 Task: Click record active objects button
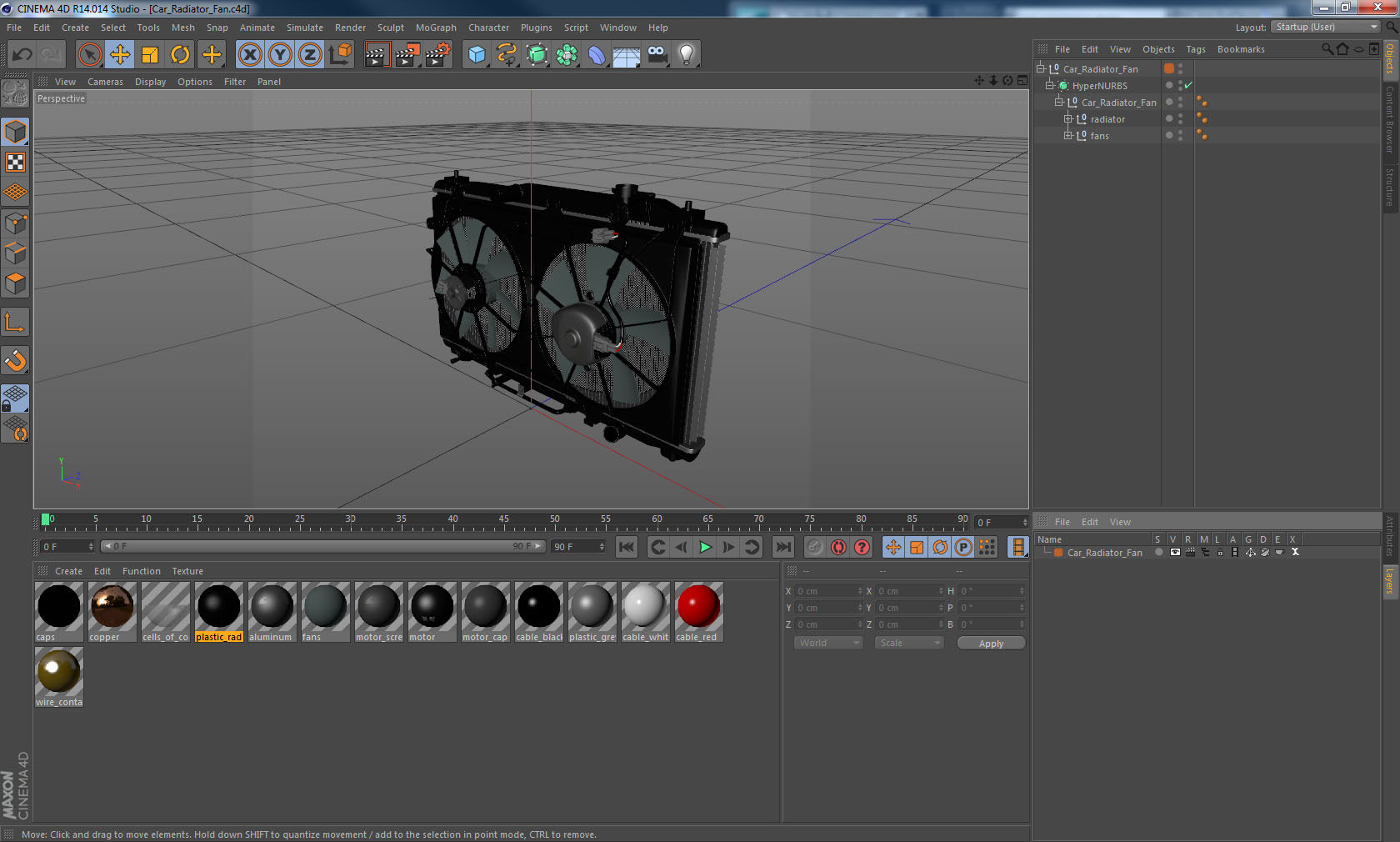pos(815,547)
